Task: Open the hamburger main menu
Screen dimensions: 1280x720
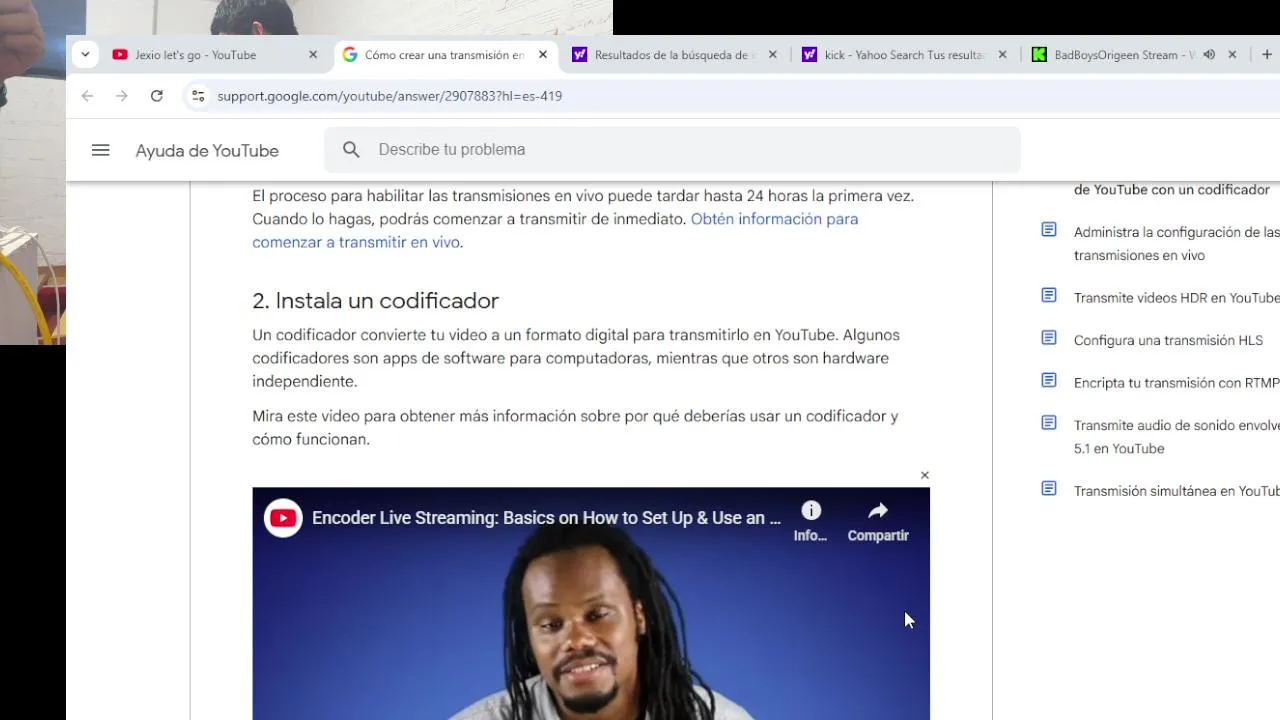Action: tap(100, 150)
